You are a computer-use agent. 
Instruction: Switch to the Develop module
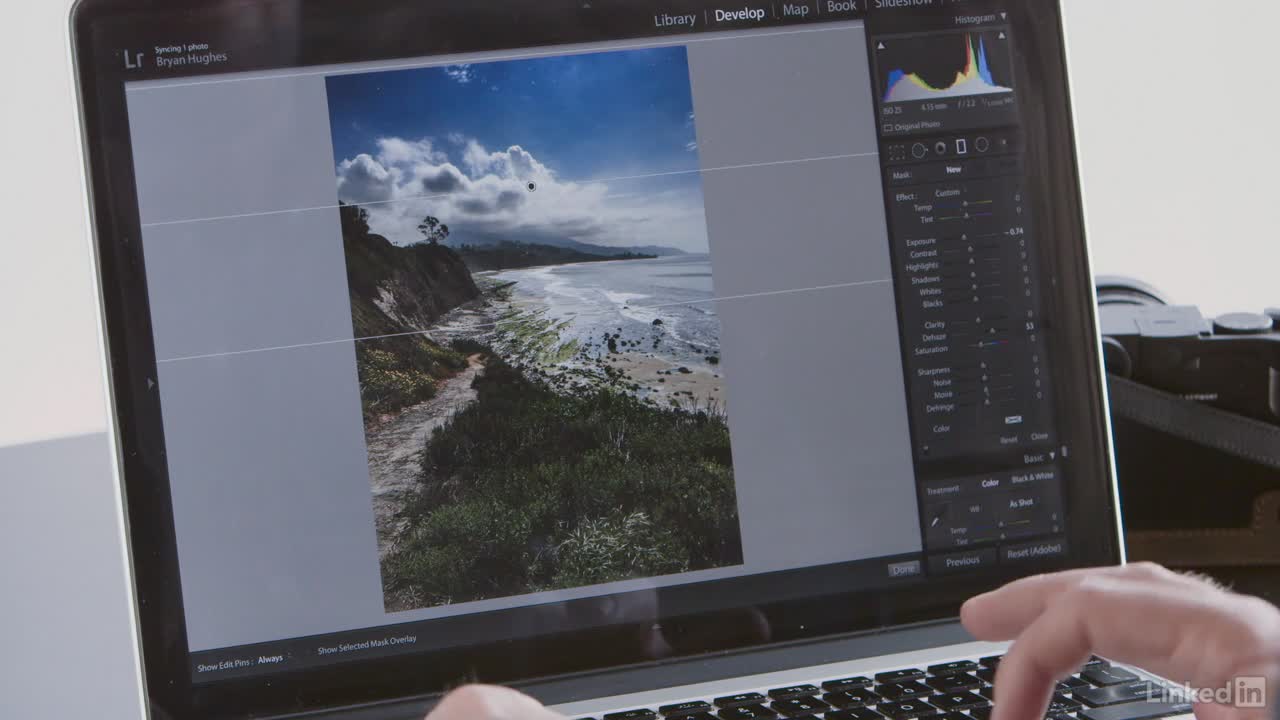[x=739, y=14]
